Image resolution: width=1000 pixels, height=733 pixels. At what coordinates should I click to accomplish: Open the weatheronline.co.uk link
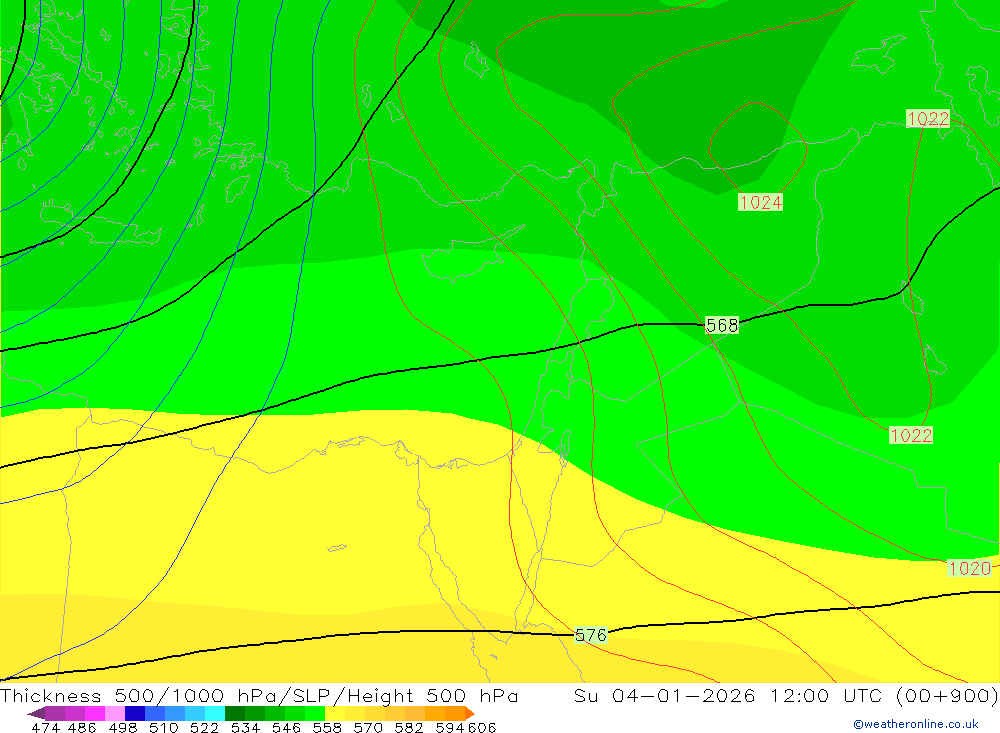tap(916, 724)
